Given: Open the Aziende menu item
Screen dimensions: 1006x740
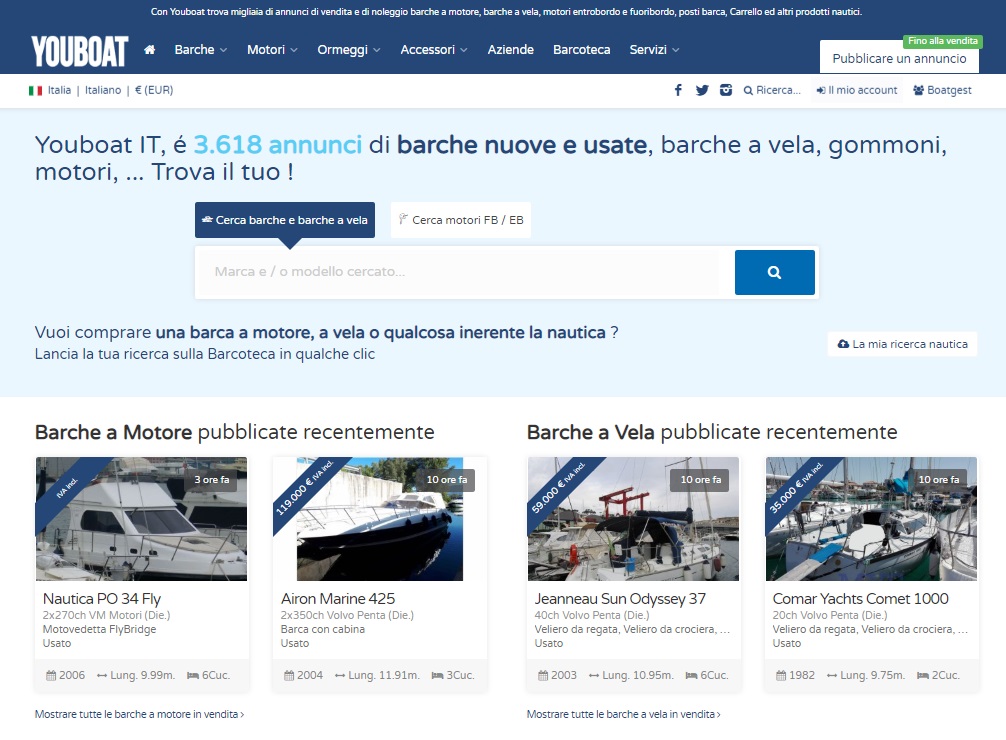Looking at the screenshot, I should [x=510, y=49].
